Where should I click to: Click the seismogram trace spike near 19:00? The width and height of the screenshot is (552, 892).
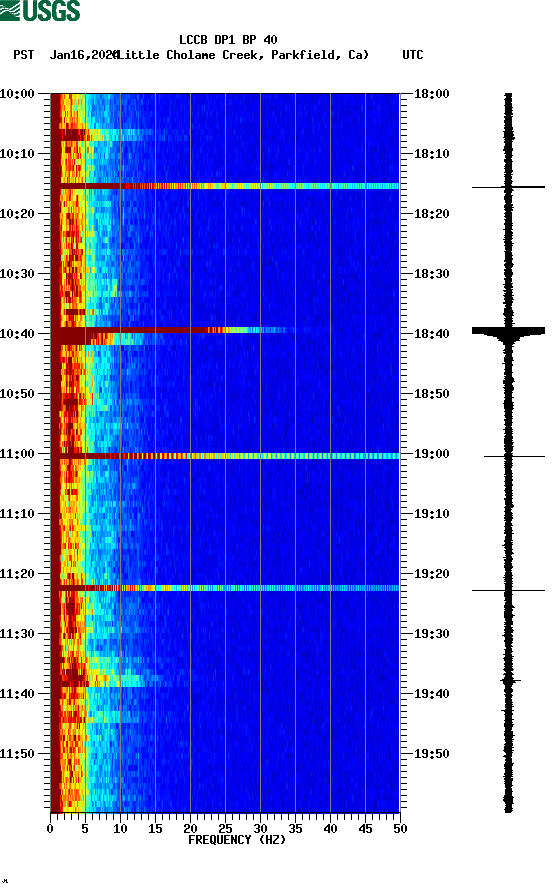(514, 456)
